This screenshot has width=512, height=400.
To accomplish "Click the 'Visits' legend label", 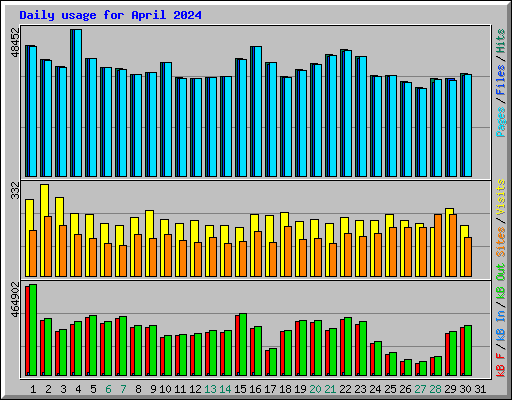I will pyautogui.click(x=501, y=197).
